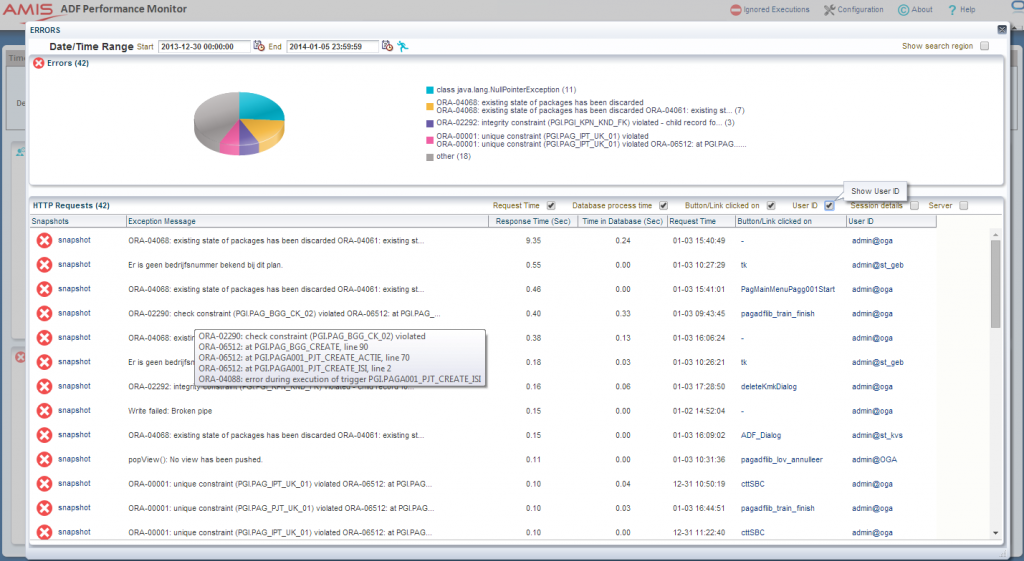Viewport: 1024px width, 561px height.
Task: Click error icon of popView() row
Action: click(x=44, y=459)
